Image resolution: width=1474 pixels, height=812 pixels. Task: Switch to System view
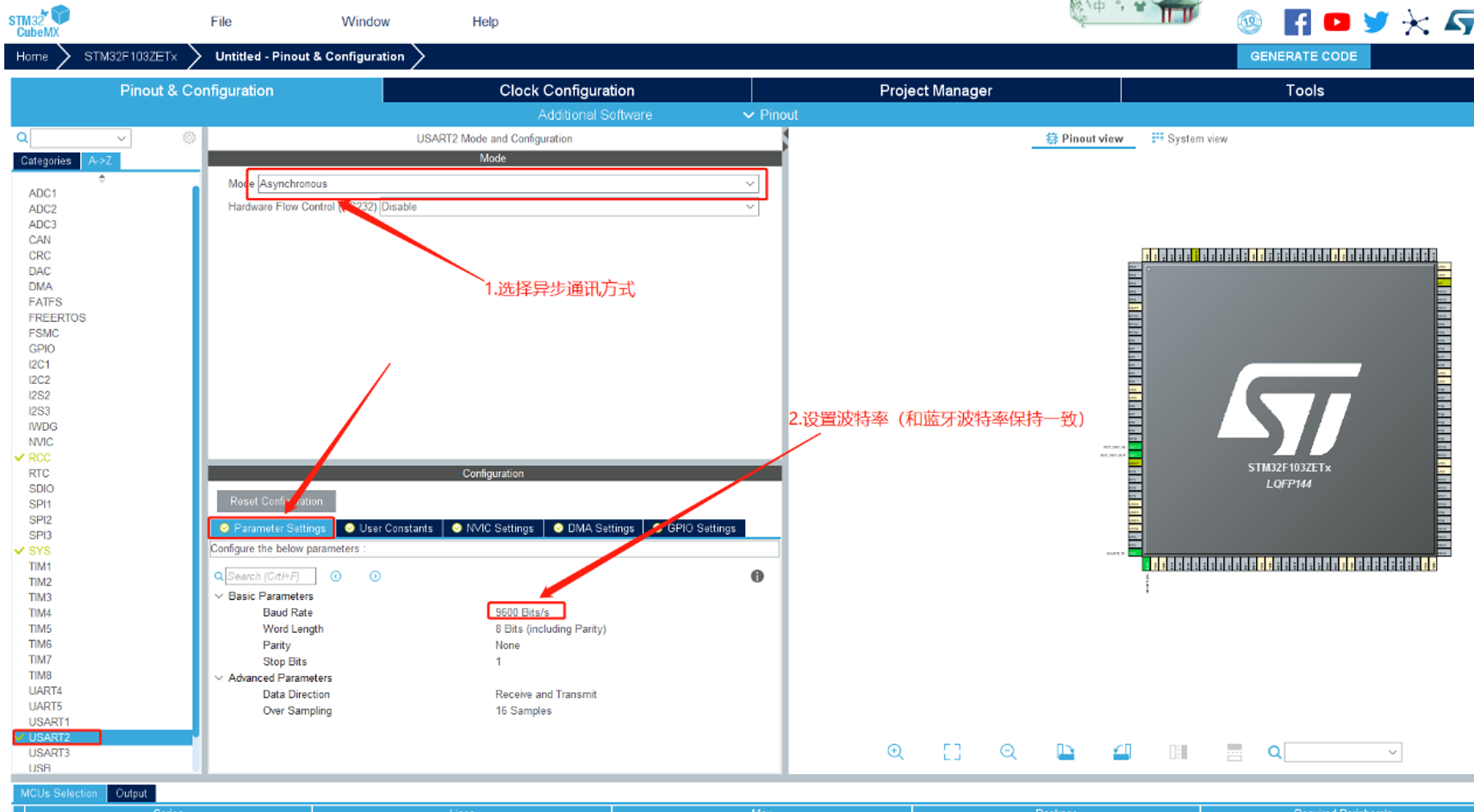click(x=1190, y=138)
